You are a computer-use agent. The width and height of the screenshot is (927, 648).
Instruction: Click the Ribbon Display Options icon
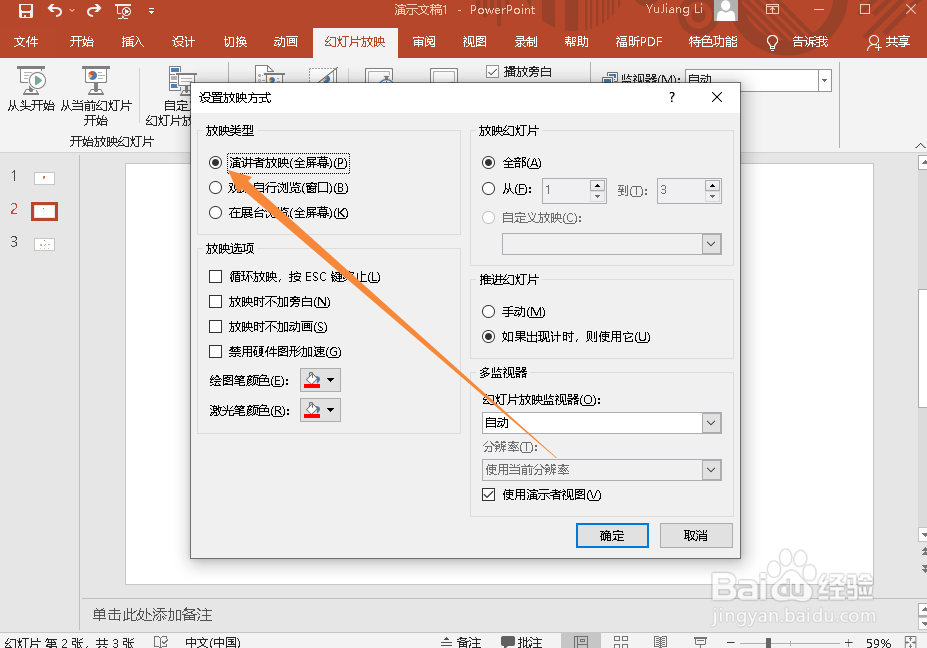pyautogui.click(x=772, y=9)
